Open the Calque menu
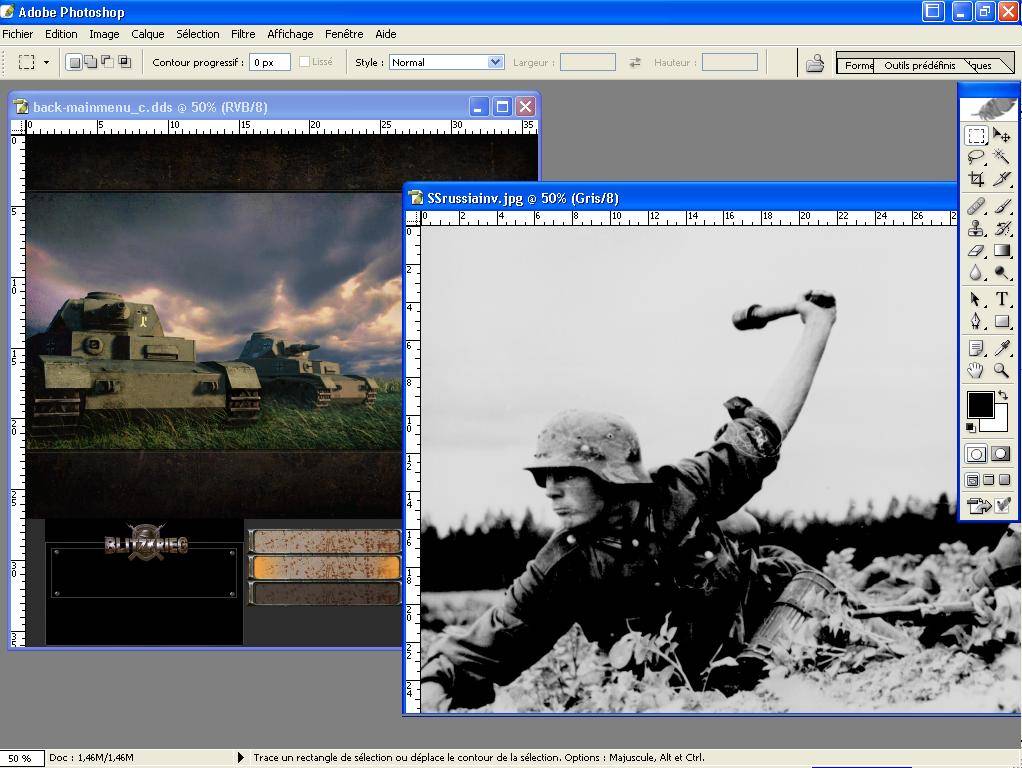The image size is (1022, 768). [148, 34]
